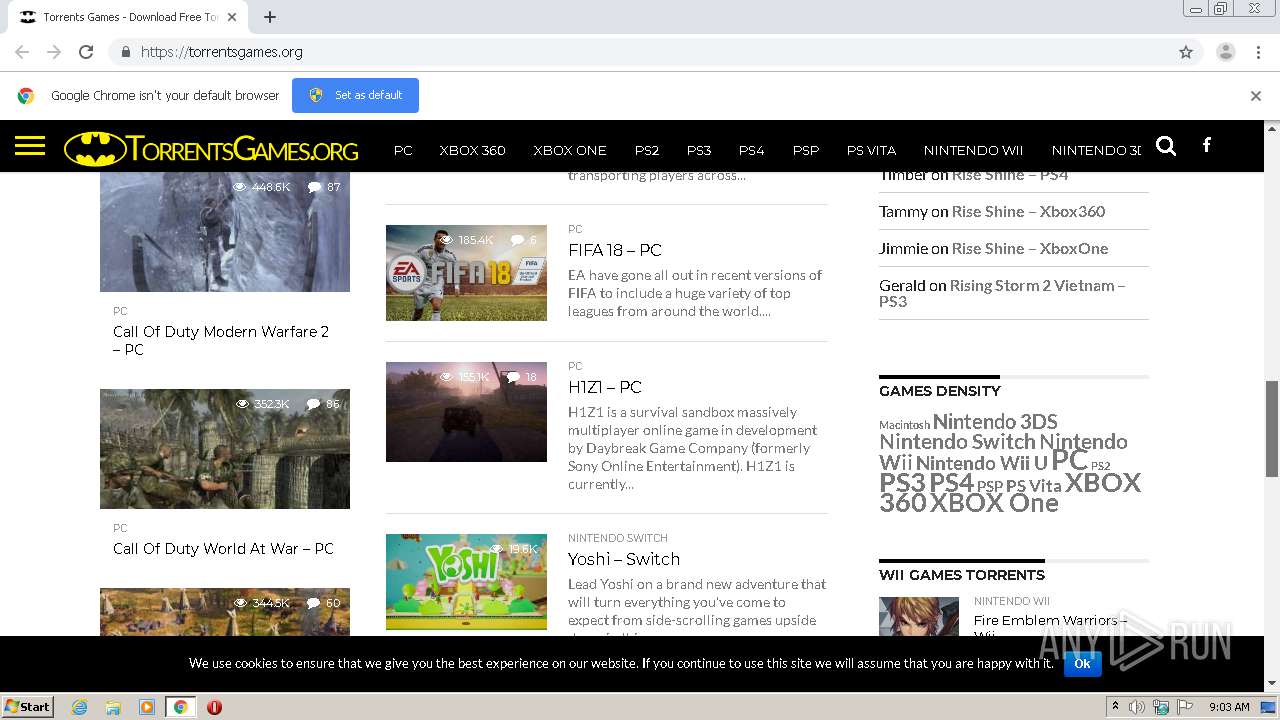Click the page vertical scrollbar thumb
Image resolution: width=1280 pixels, height=720 pixels.
click(1272, 428)
